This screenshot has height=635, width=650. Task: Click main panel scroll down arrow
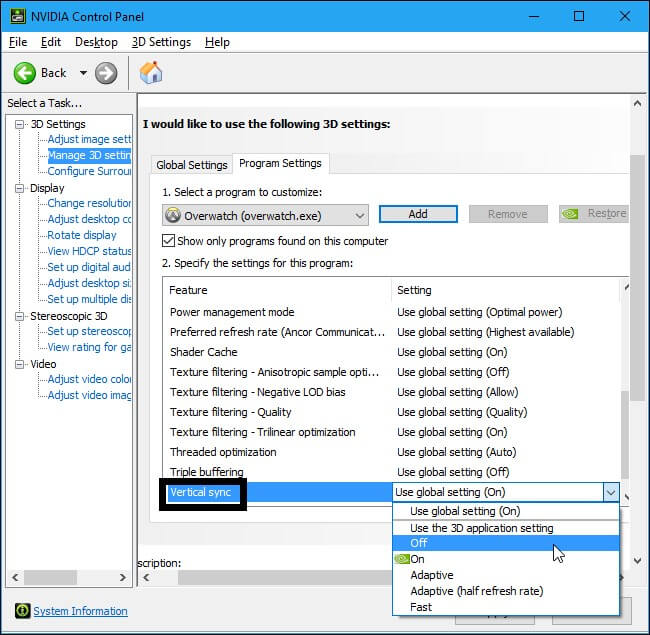[638, 561]
